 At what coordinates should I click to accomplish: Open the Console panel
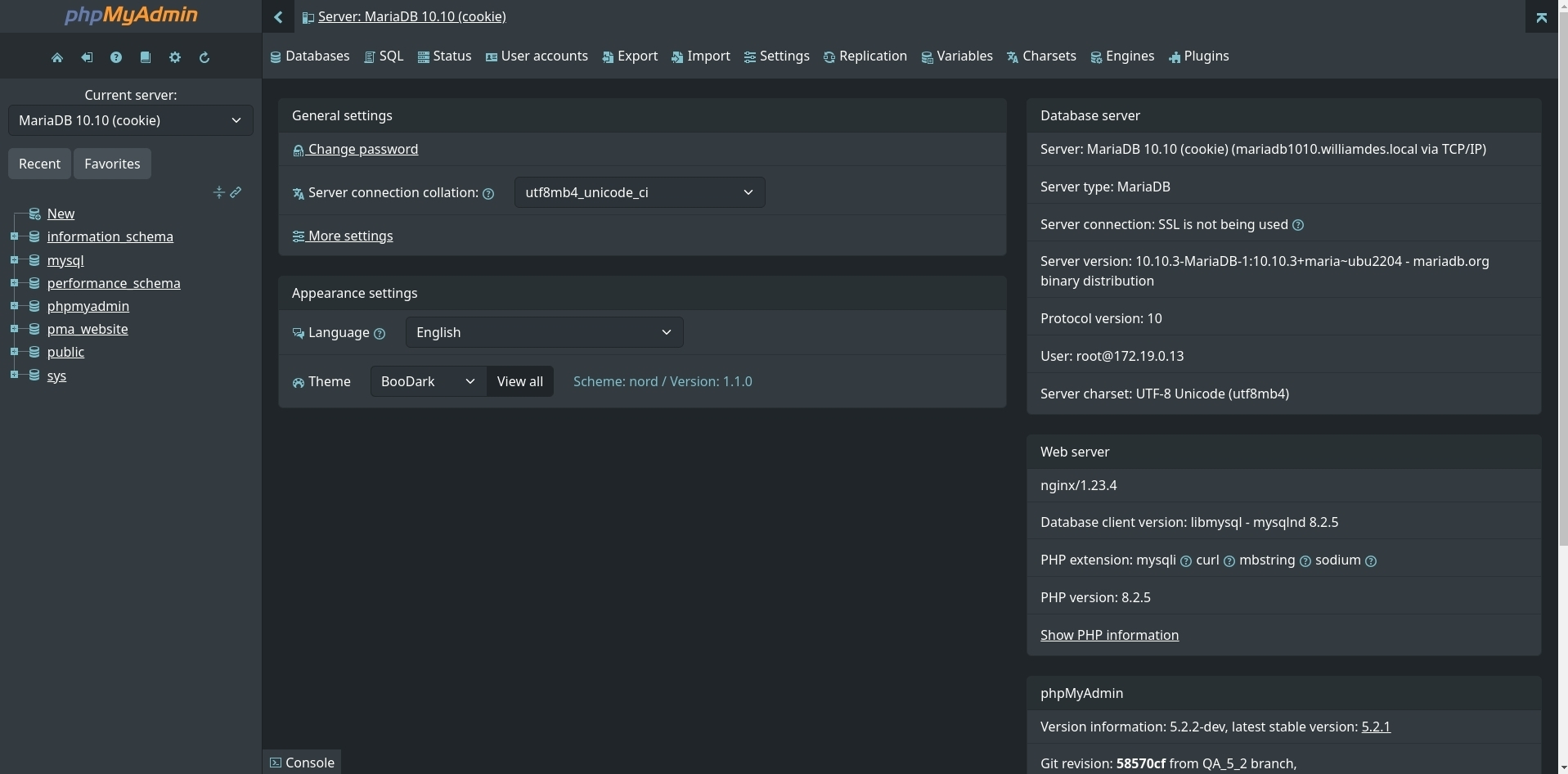pyautogui.click(x=302, y=763)
